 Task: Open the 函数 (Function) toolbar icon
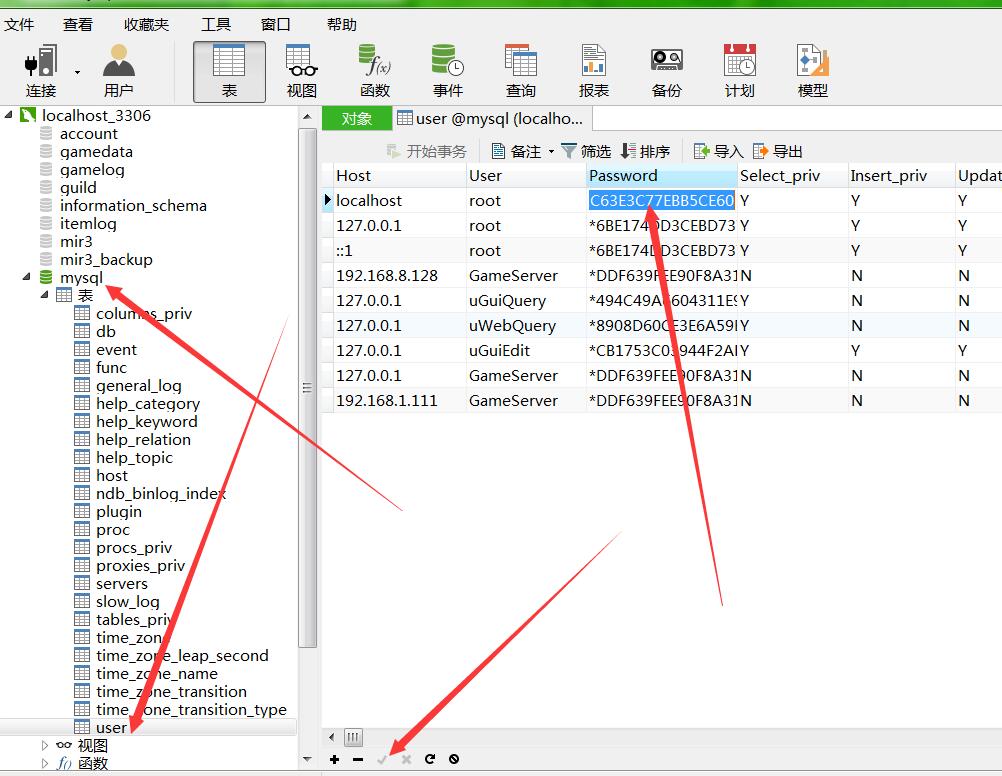[375, 71]
